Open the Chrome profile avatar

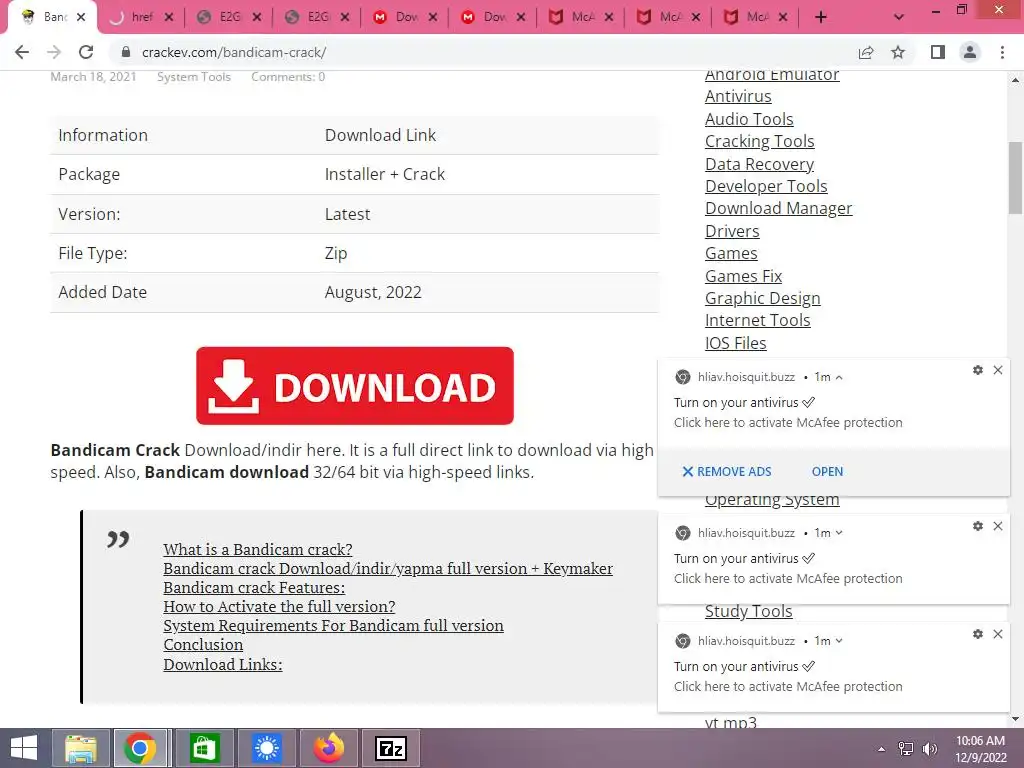pos(970,52)
